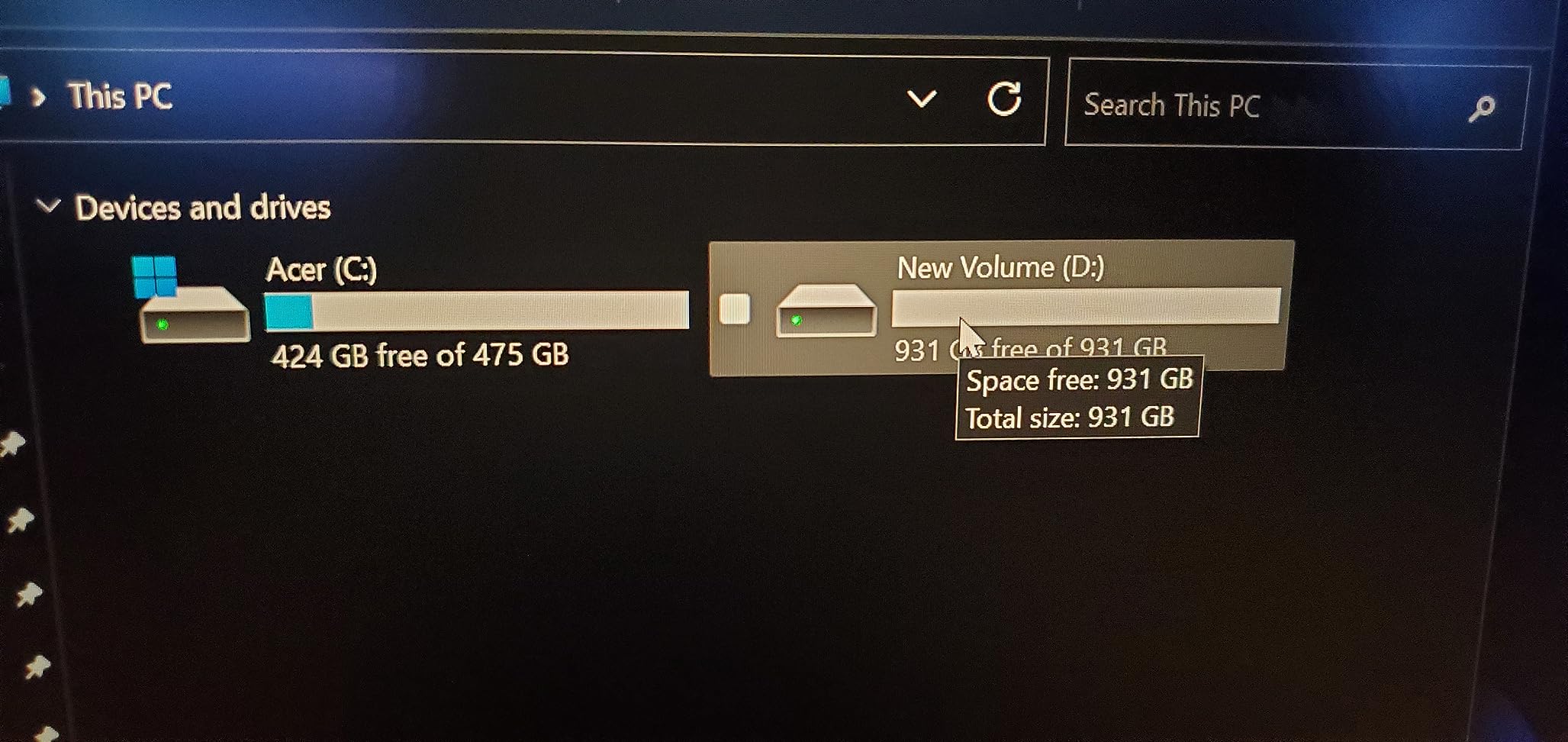Select the New Volume (D:) drive icon
The image size is (1568, 742).
point(826,310)
